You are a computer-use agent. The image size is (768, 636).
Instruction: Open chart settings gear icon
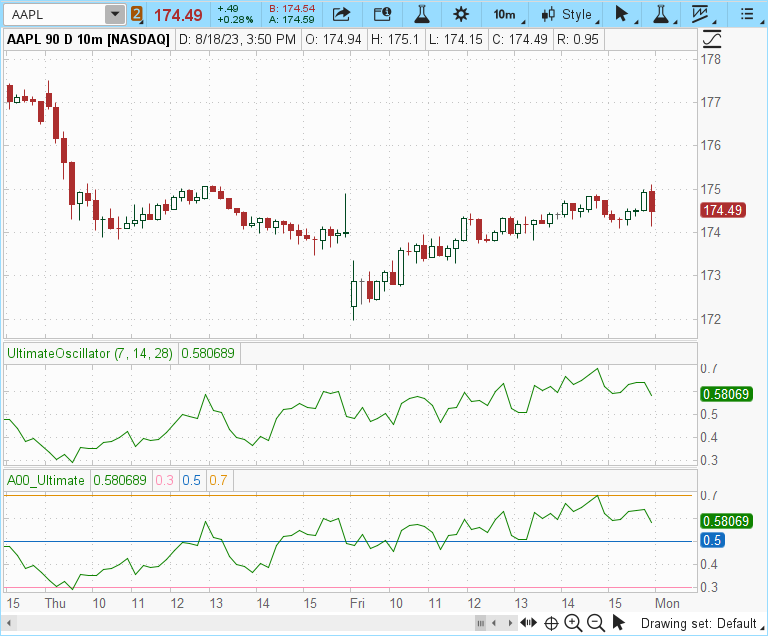pyautogui.click(x=461, y=15)
